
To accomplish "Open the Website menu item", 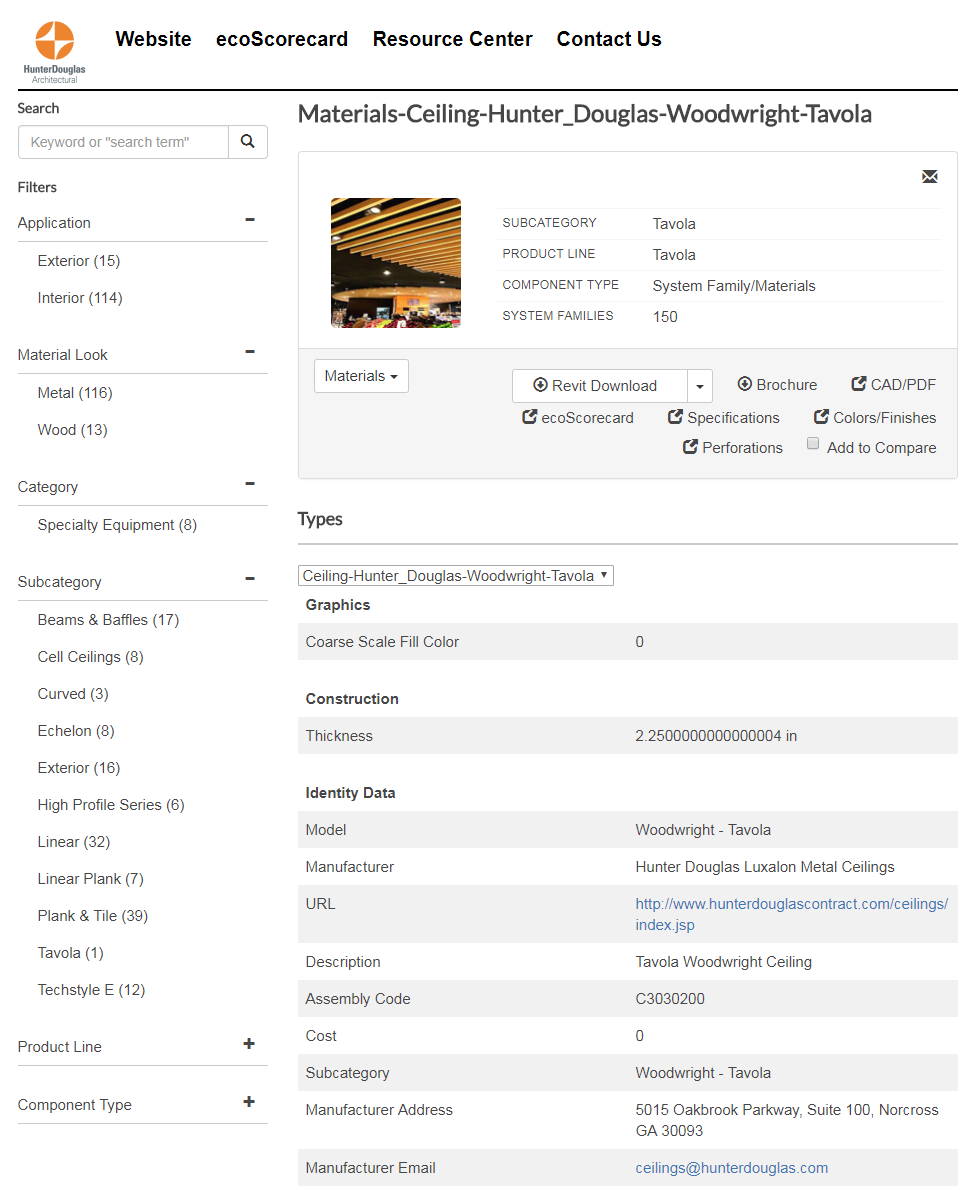I will pos(154,39).
